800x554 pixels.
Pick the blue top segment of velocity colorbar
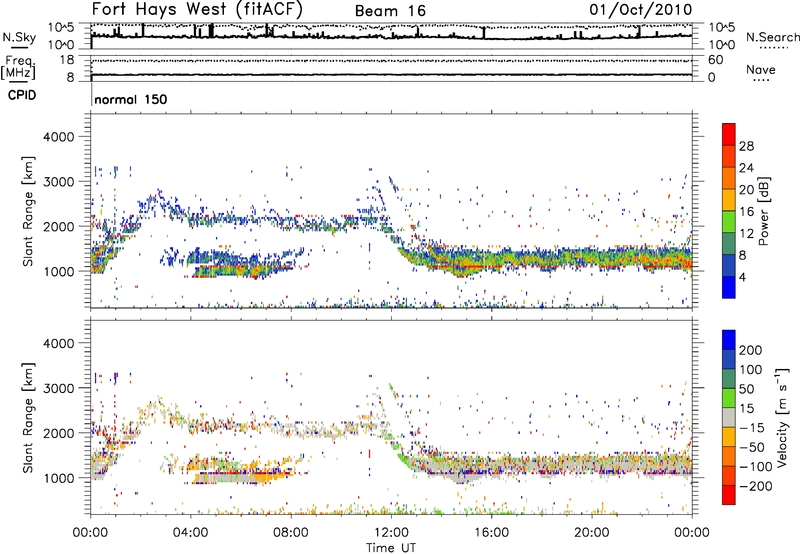(x=729, y=340)
